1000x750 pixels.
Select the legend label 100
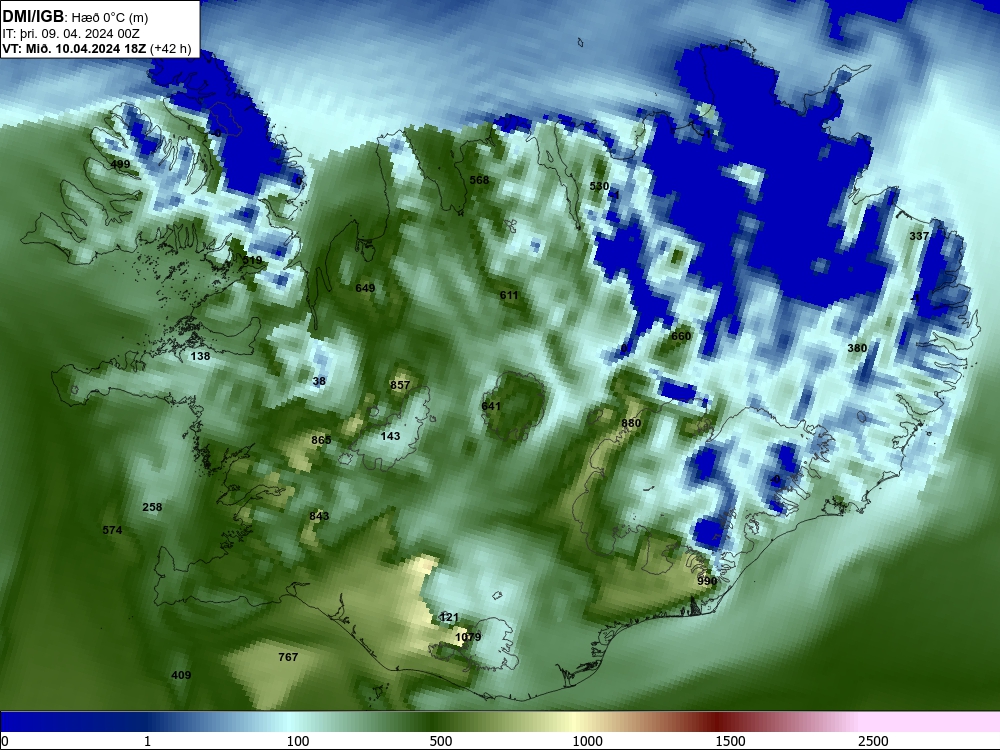pyautogui.click(x=298, y=741)
